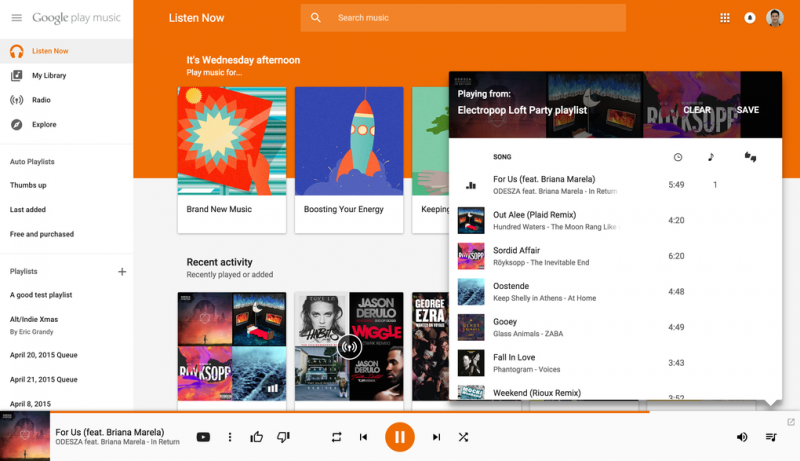
Task: Open the notifications bell
Action: 749,18
